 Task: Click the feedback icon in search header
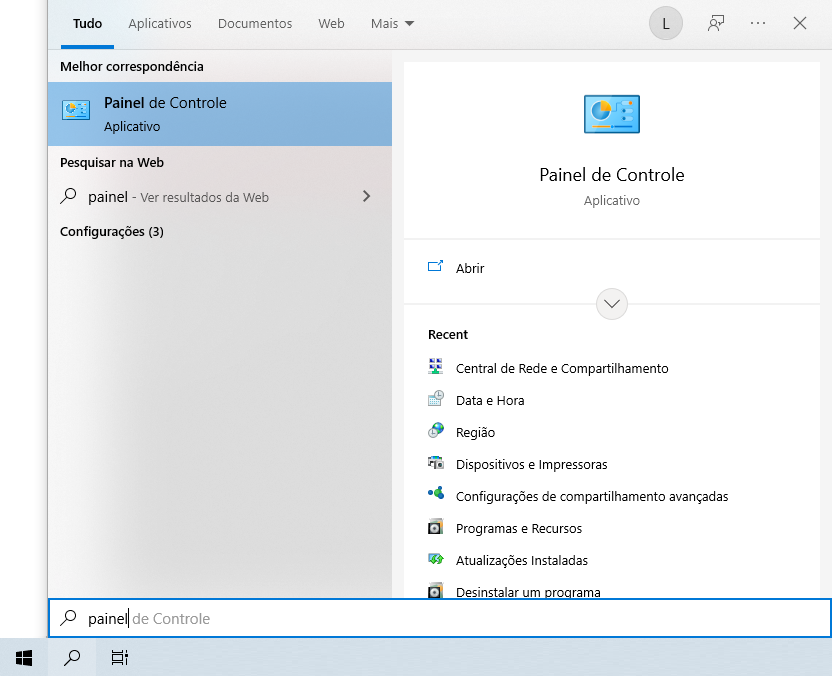(x=716, y=23)
